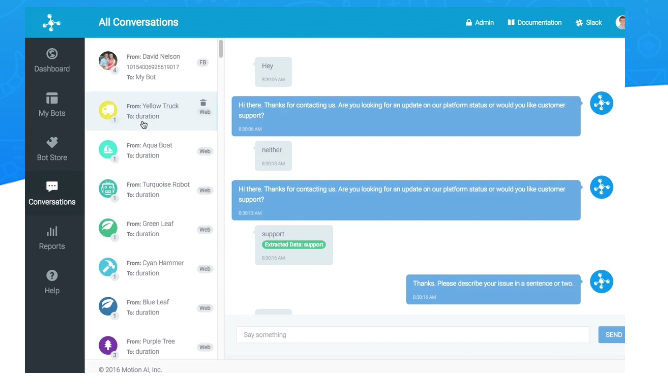Click 'From: Purple Tree' text
The width and height of the screenshot is (668, 384).
(x=151, y=341)
